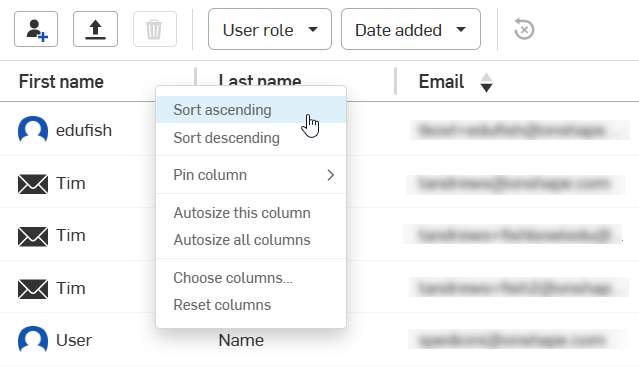Click the second Tim envelope icon

(33, 236)
